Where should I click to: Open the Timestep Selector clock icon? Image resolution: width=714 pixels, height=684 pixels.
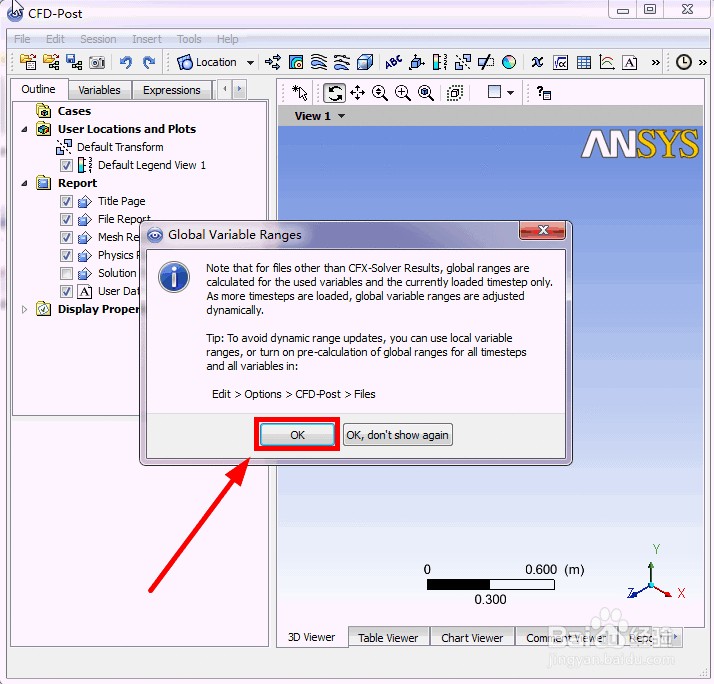point(683,62)
